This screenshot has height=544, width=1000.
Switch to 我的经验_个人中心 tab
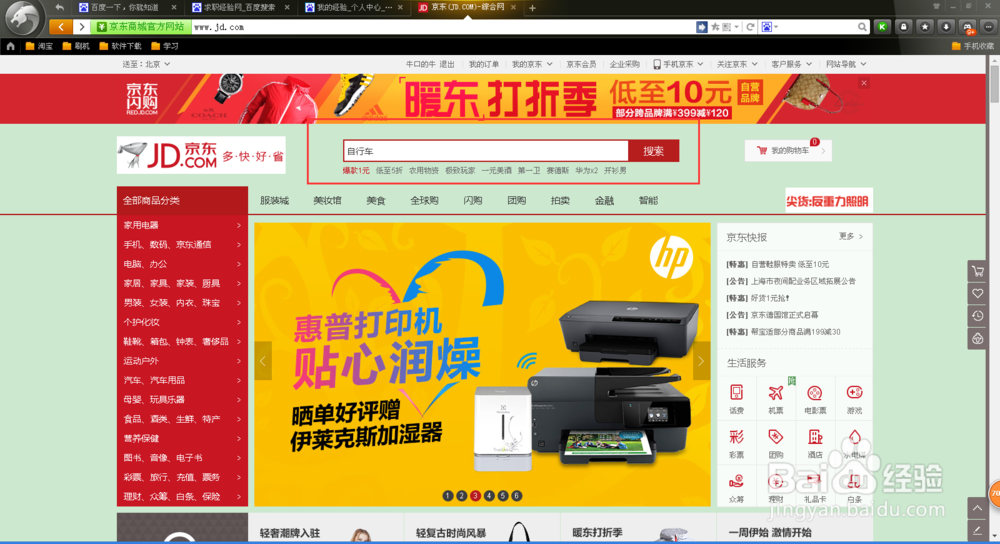pyautogui.click(x=355, y=8)
